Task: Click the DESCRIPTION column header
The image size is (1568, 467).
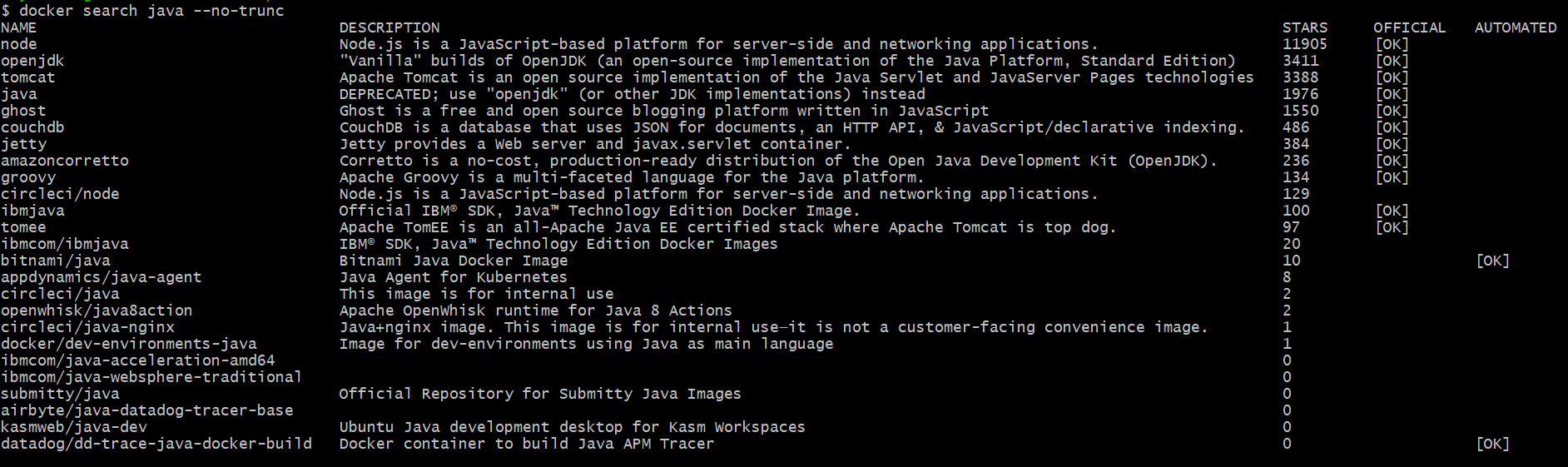Action: [x=389, y=27]
